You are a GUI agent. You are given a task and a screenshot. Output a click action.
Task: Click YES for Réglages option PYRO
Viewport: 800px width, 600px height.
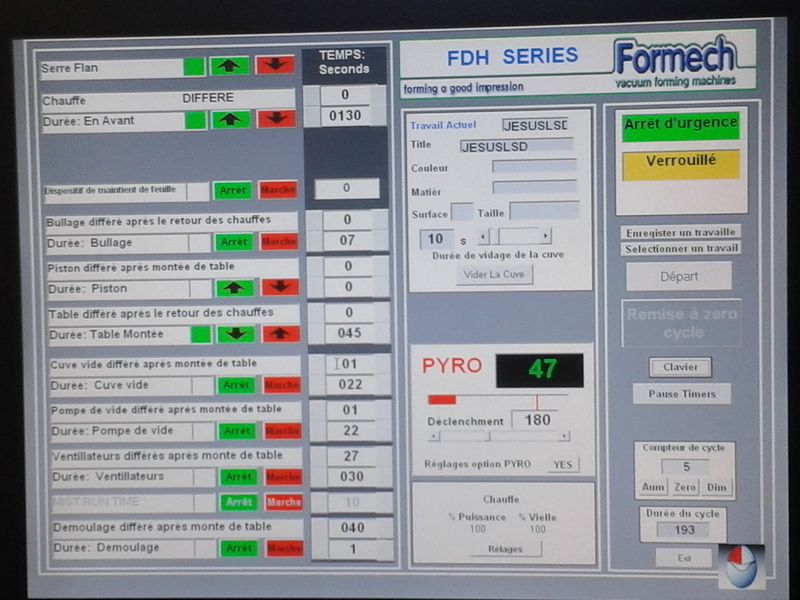[x=563, y=464]
